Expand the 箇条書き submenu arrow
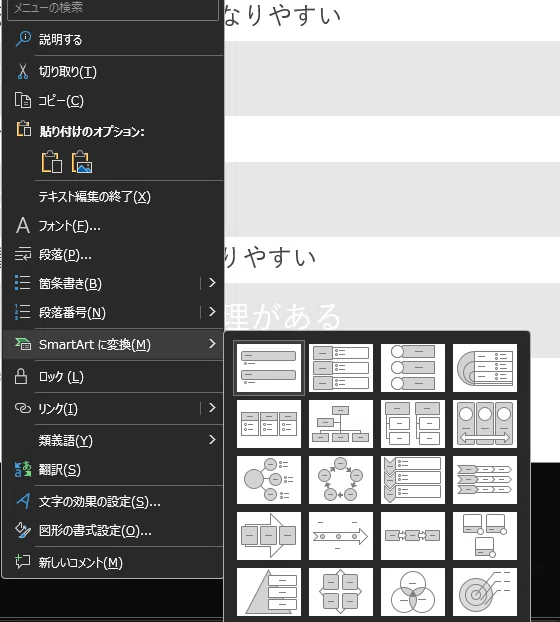 point(212,283)
